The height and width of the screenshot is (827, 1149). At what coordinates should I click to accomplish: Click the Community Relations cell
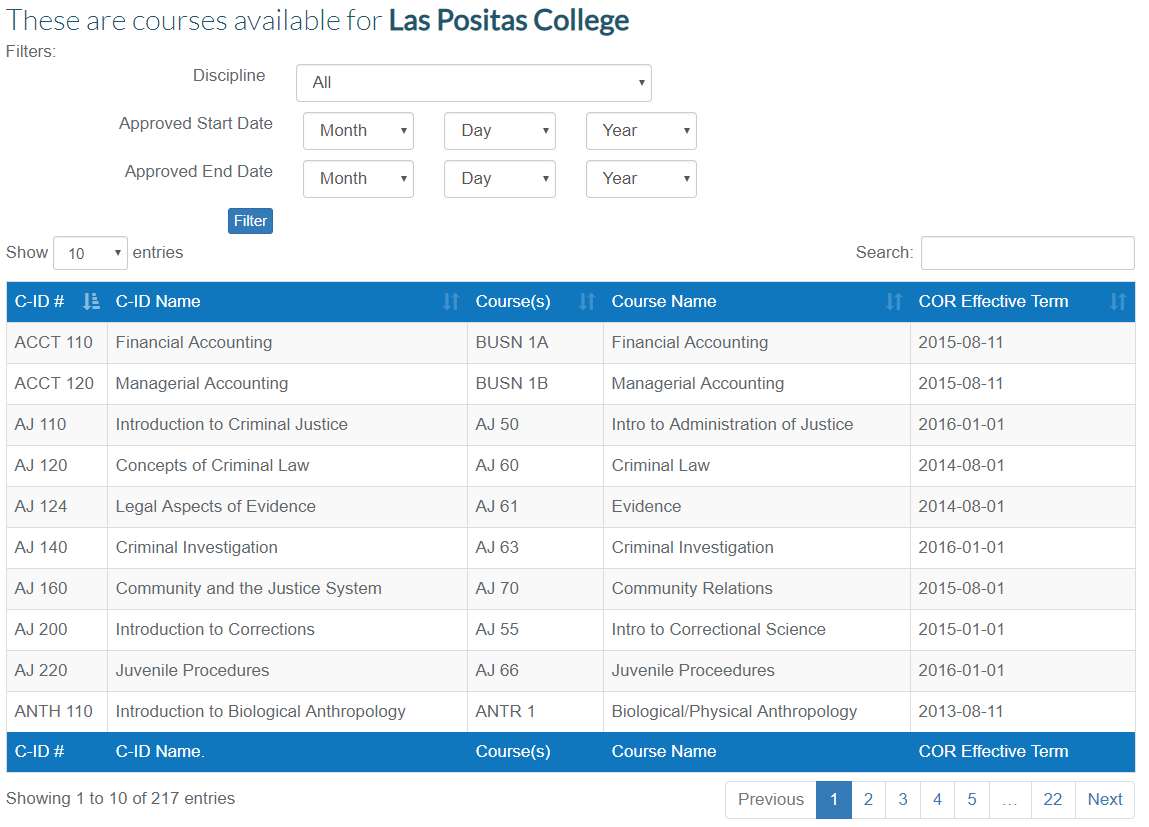click(x=757, y=589)
